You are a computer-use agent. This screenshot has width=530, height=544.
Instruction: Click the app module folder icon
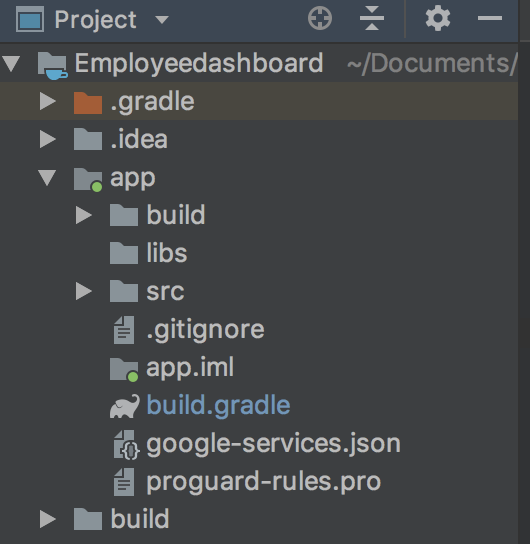coord(88,179)
